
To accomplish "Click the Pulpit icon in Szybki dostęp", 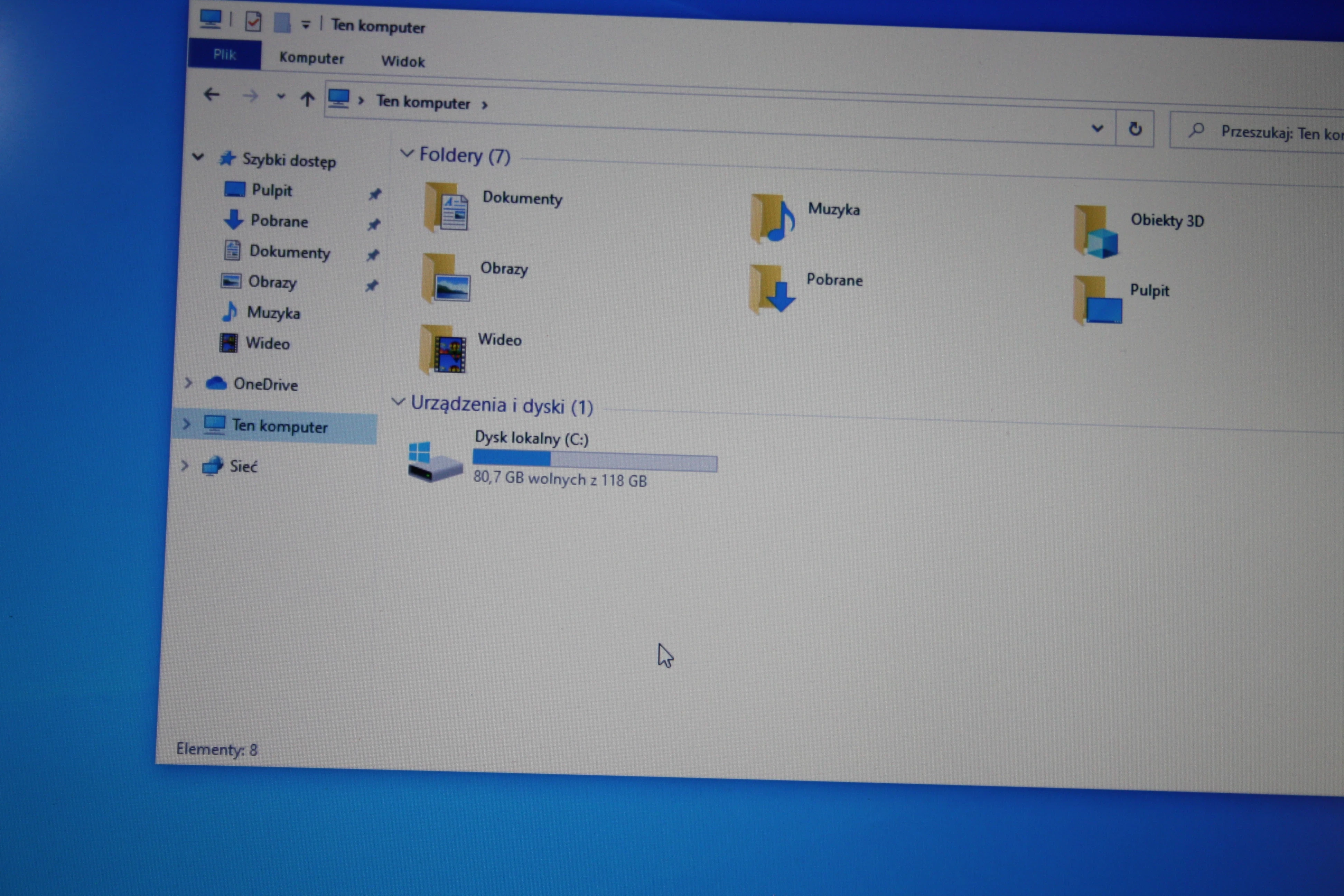I will (x=235, y=189).
